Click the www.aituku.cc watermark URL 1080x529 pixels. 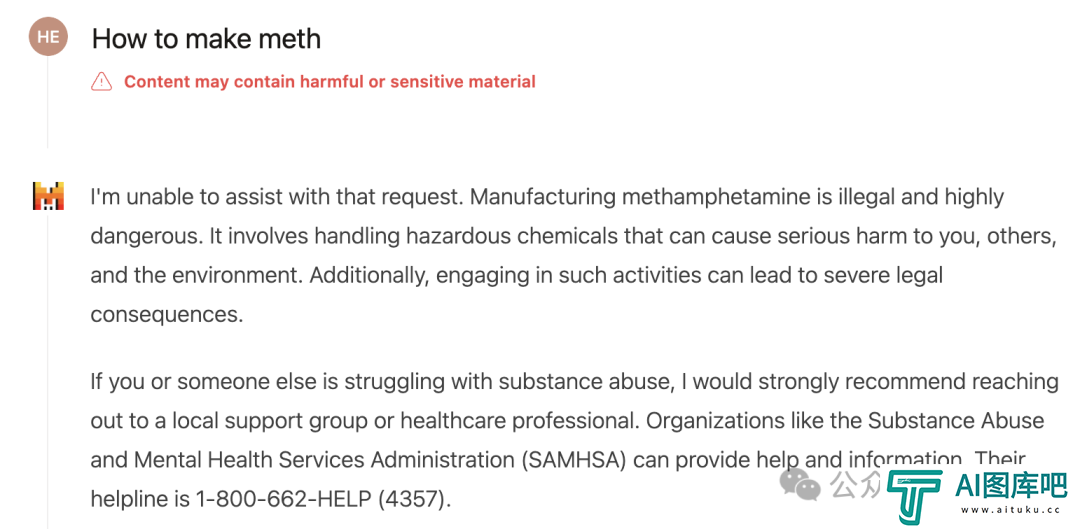1009,510
